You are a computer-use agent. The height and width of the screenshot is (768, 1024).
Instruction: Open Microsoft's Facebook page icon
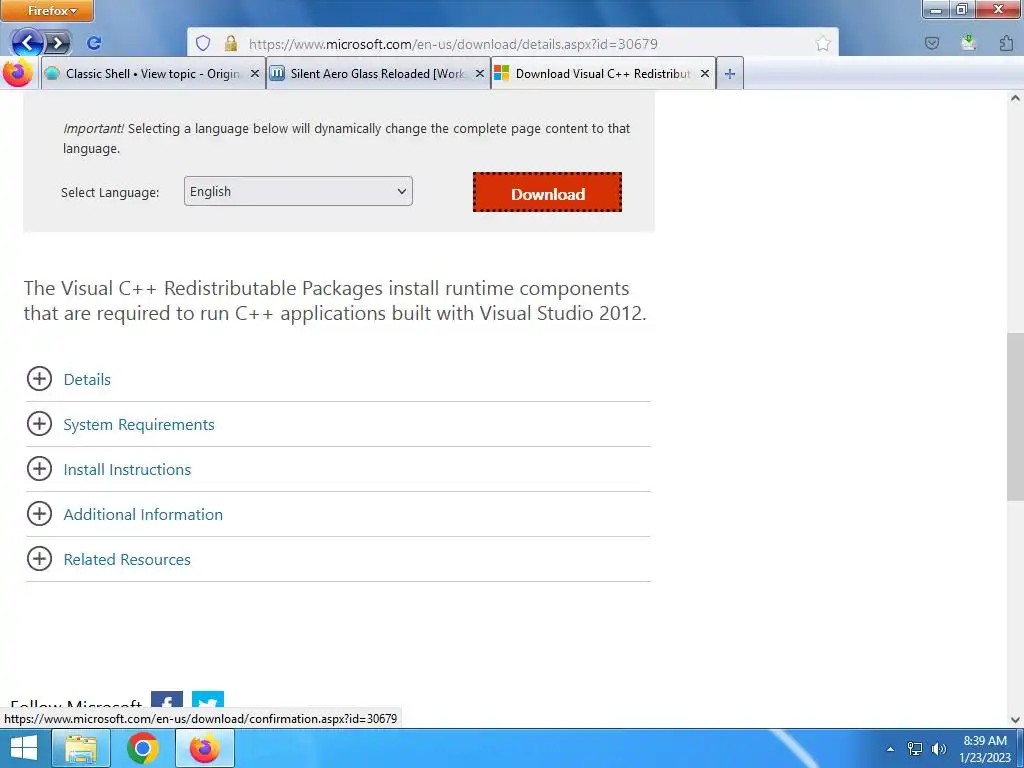pyautogui.click(x=167, y=700)
